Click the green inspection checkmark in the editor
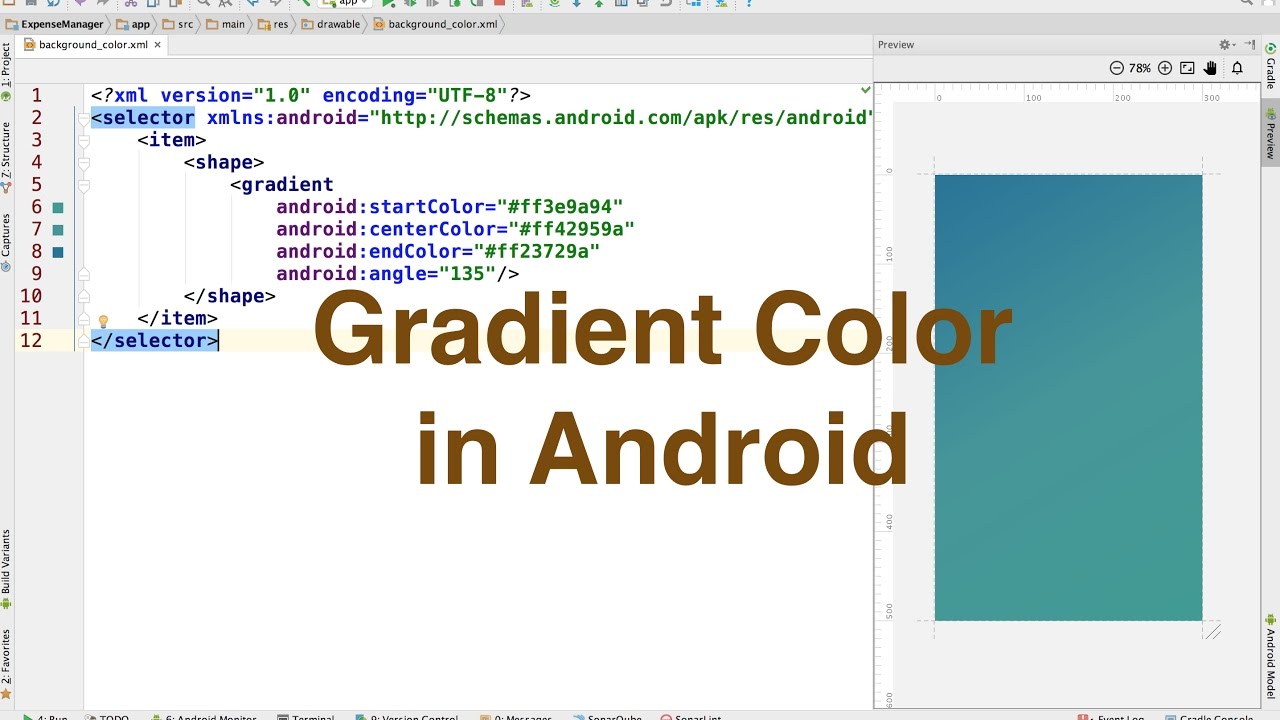 tap(866, 90)
